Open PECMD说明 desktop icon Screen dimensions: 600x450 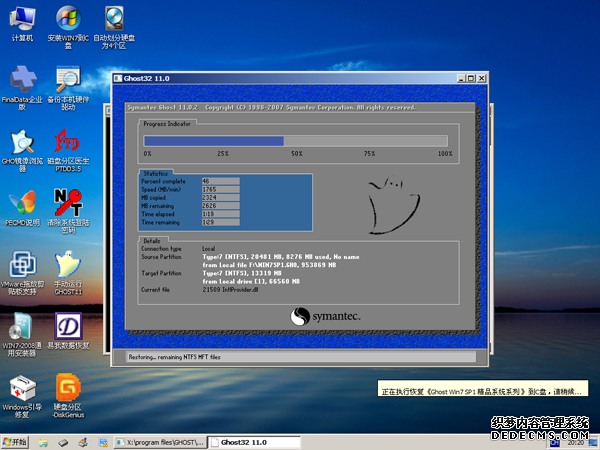coord(22,207)
